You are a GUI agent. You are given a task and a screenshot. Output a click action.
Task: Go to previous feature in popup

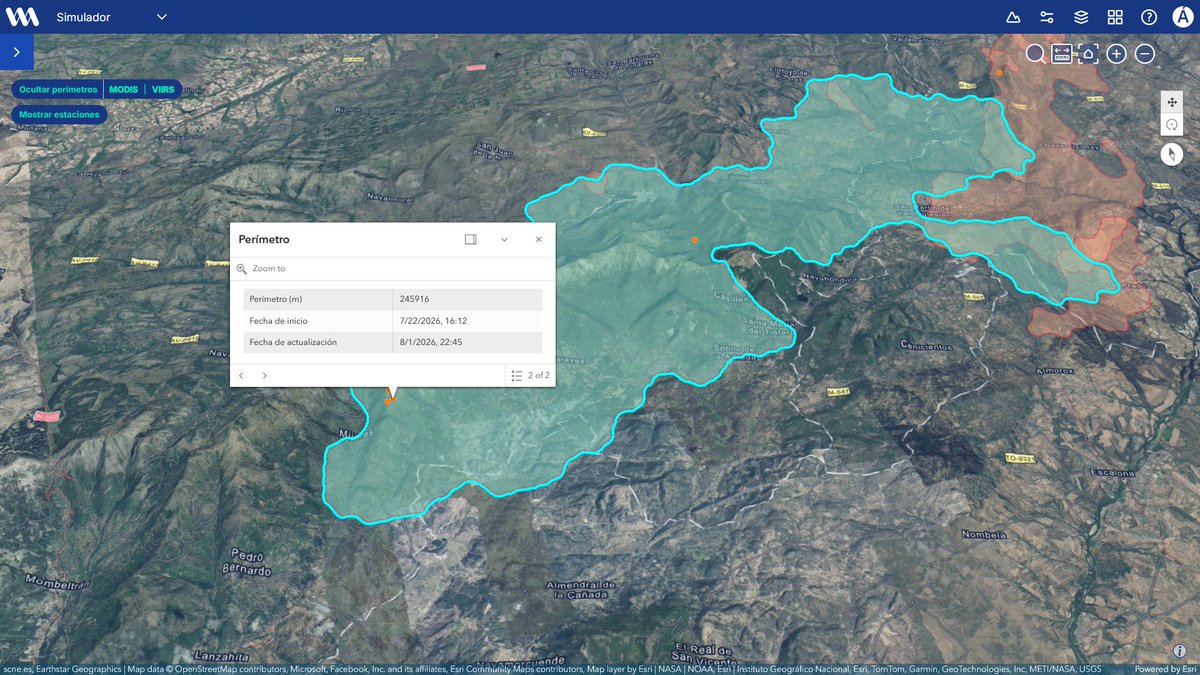pyautogui.click(x=241, y=375)
